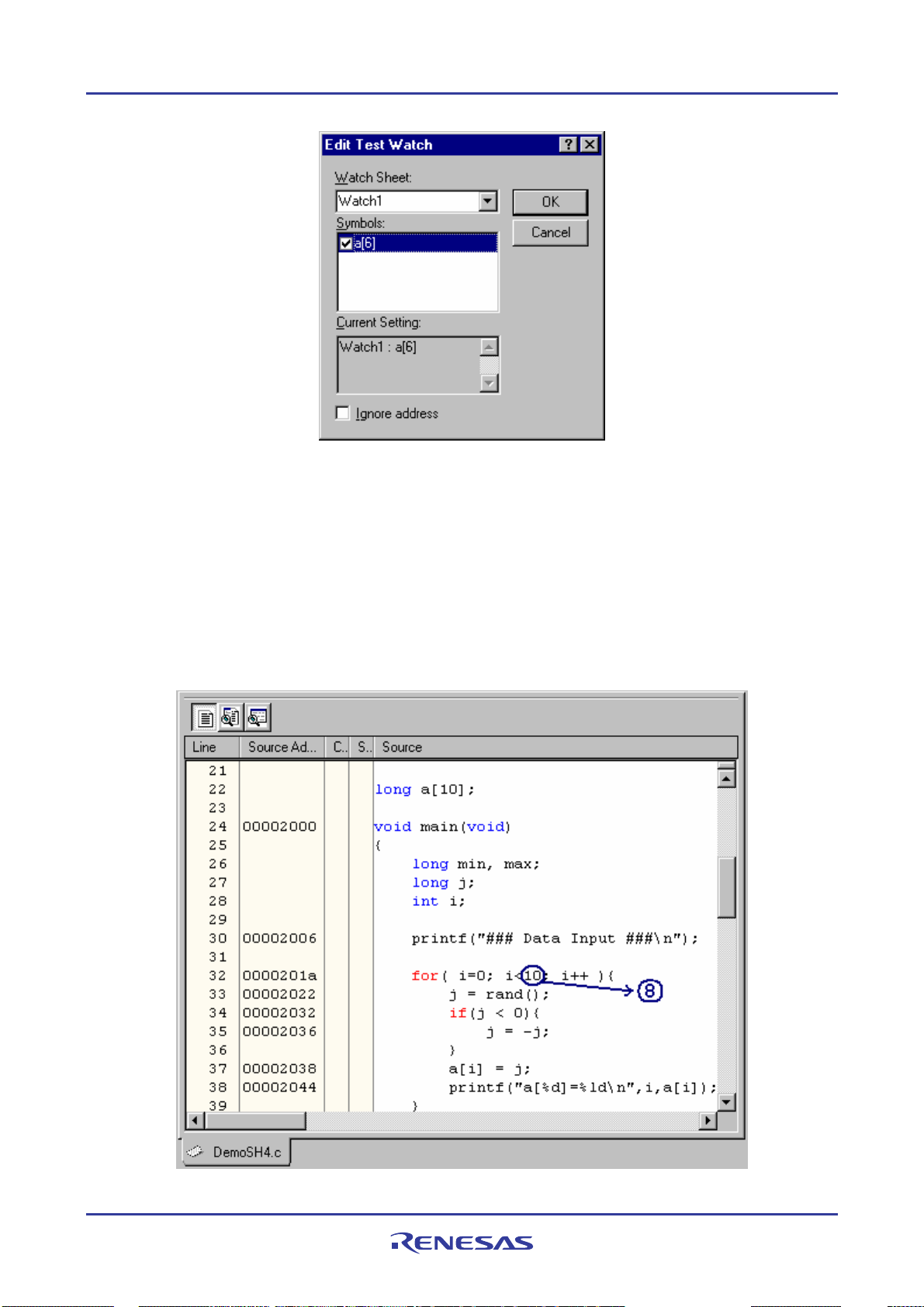Click the 'for' keyword on line 32
Screen dimensions: 924x1307
coord(424,976)
